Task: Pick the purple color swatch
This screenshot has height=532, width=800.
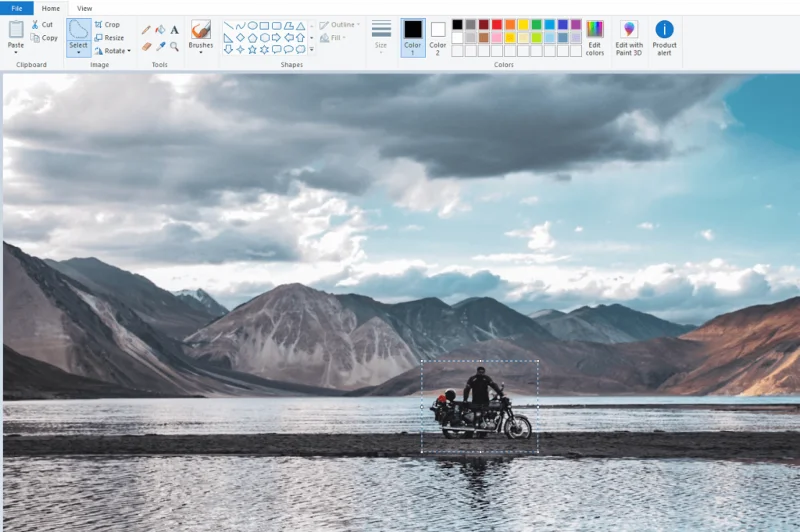Action: (576, 24)
